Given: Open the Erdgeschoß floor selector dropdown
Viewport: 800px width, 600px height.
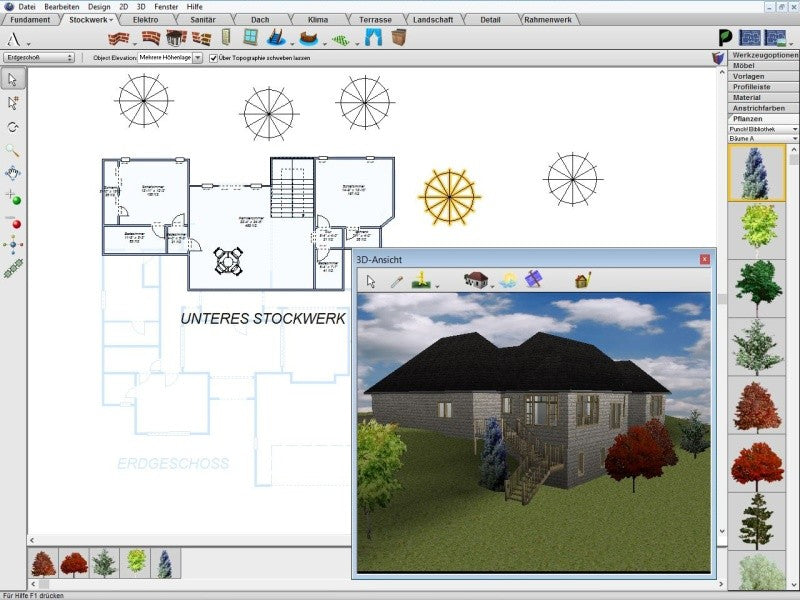Looking at the screenshot, I should [39, 58].
